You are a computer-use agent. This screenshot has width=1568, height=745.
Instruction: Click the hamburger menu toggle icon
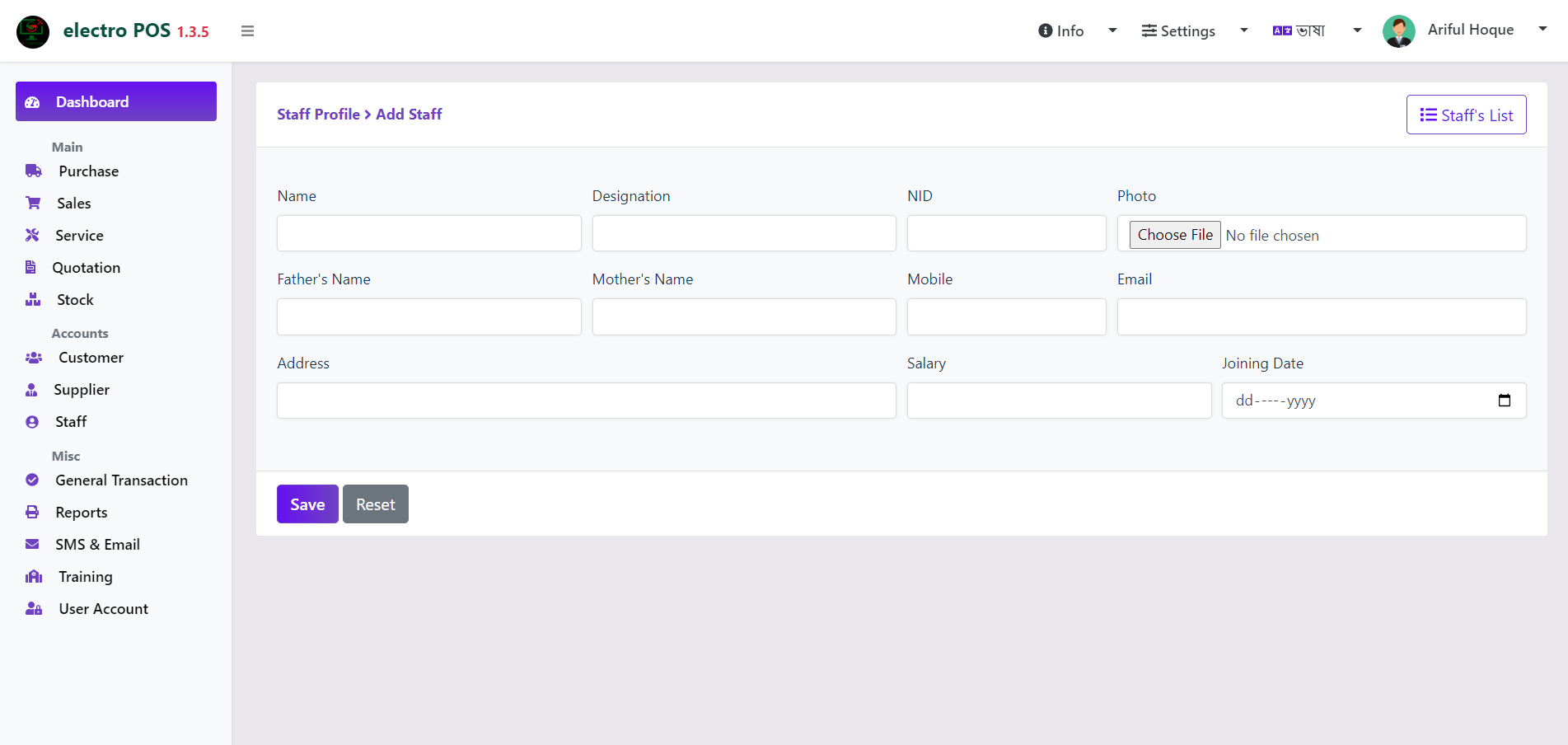tap(247, 31)
